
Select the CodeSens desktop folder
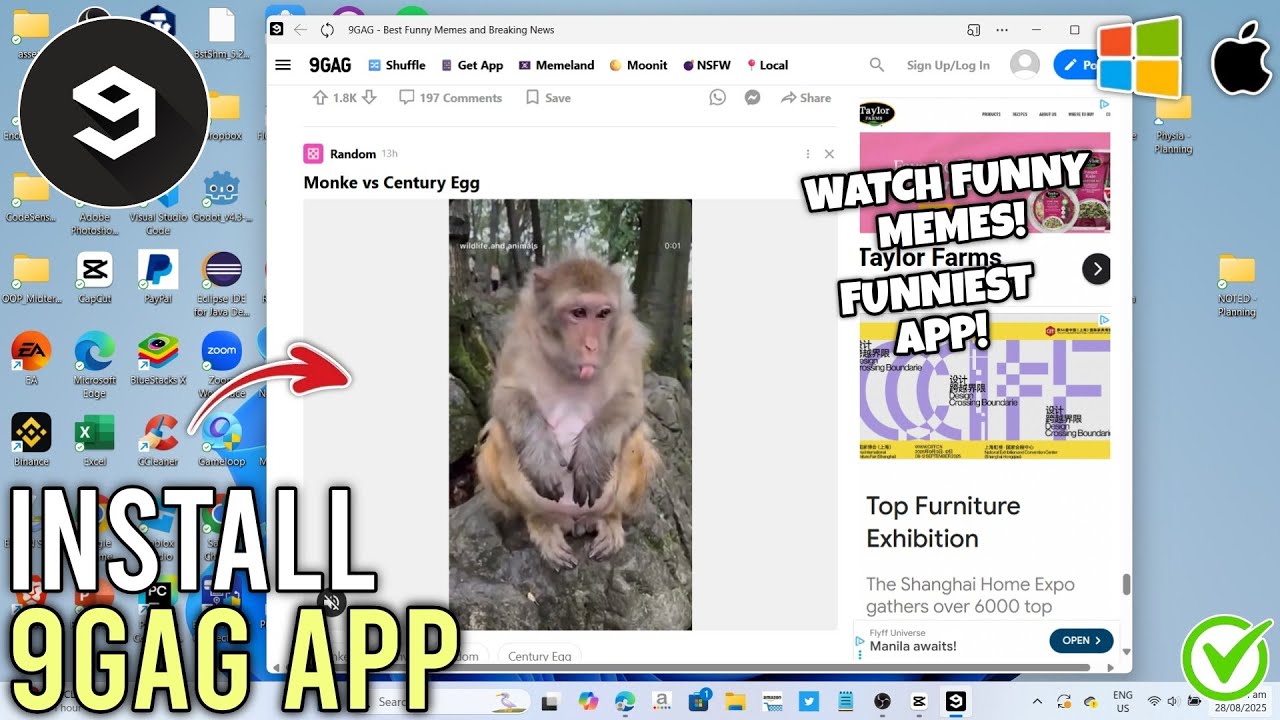click(31, 198)
